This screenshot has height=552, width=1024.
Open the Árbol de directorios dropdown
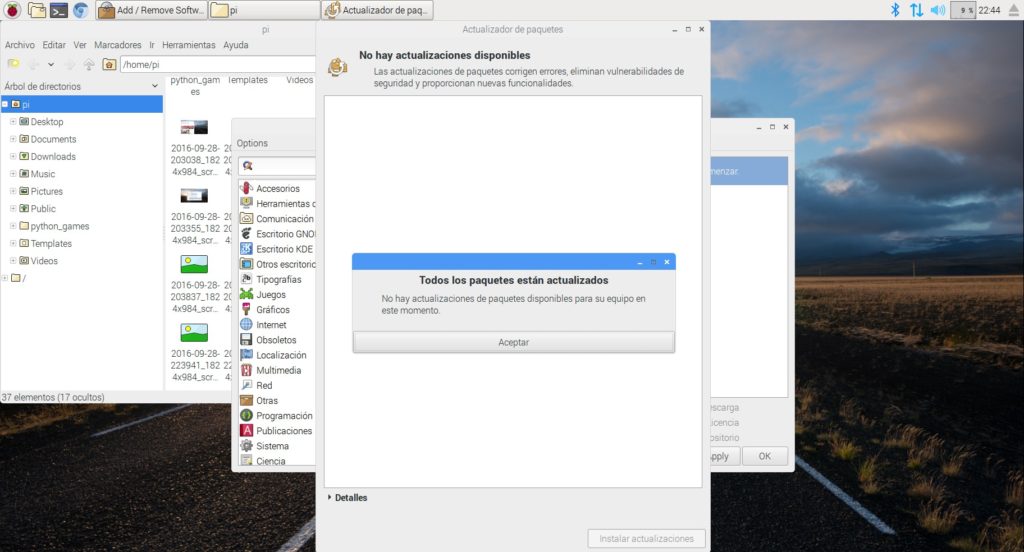155,86
